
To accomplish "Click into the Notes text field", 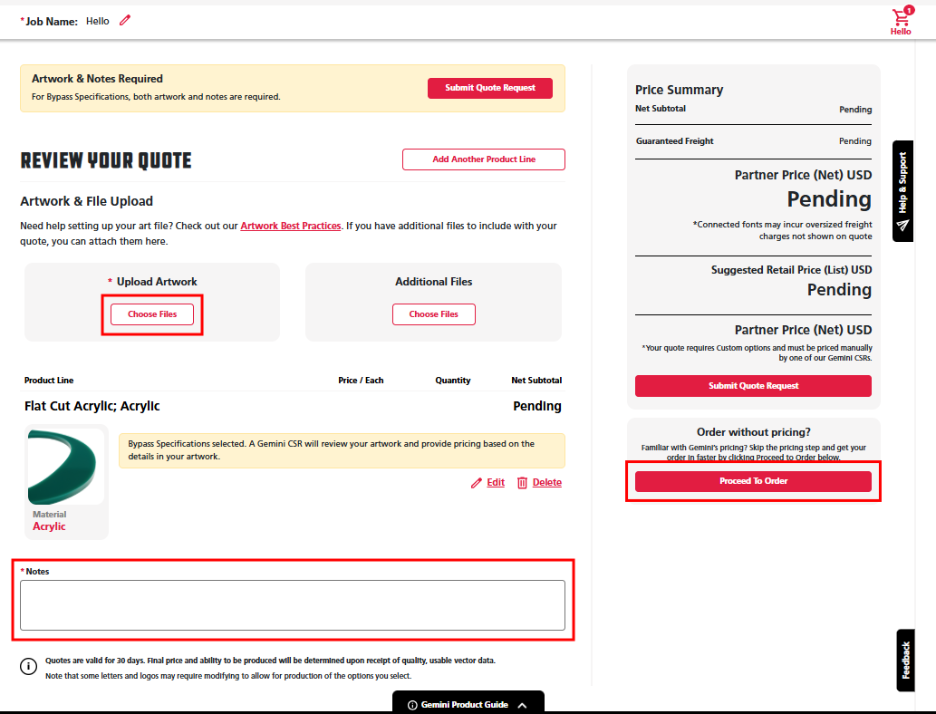I will click(292, 605).
